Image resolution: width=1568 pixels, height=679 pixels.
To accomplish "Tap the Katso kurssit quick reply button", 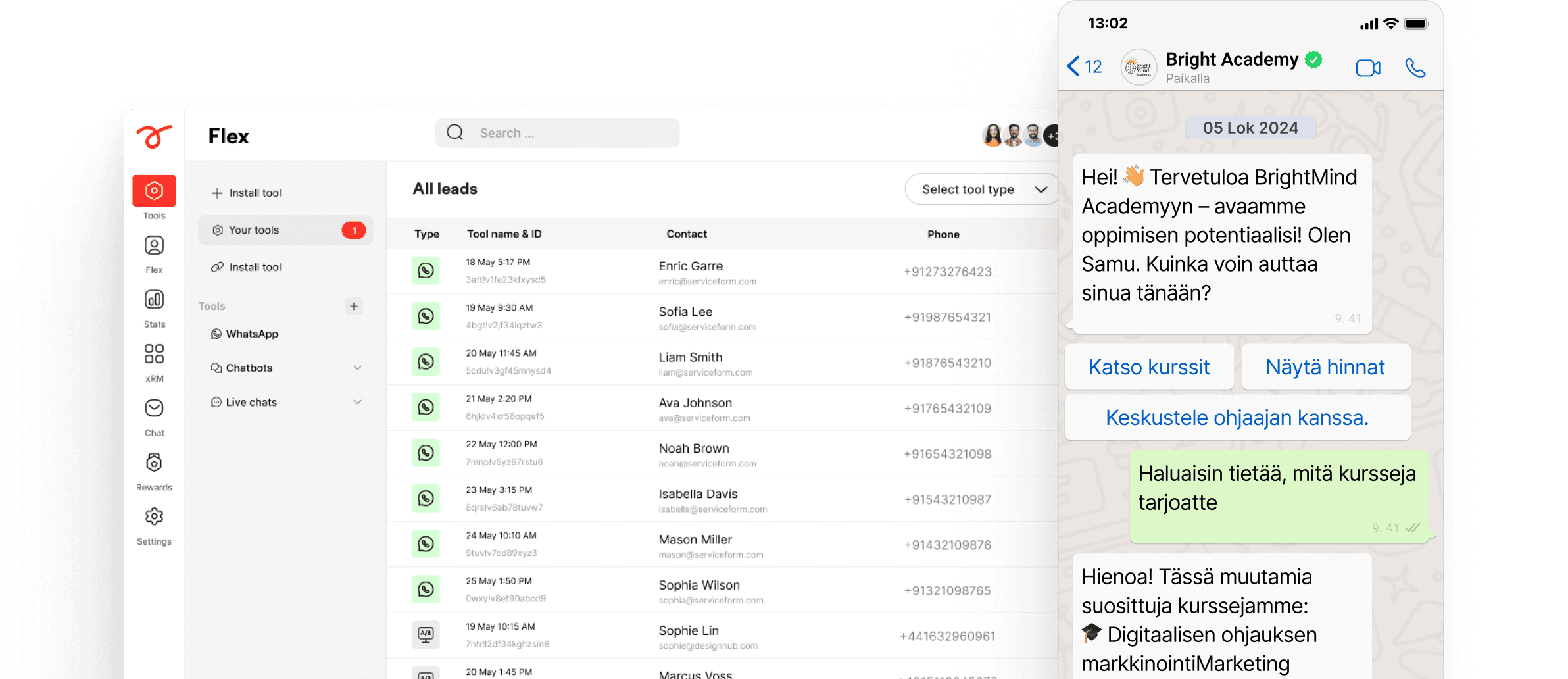I will pyautogui.click(x=1148, y=367).
